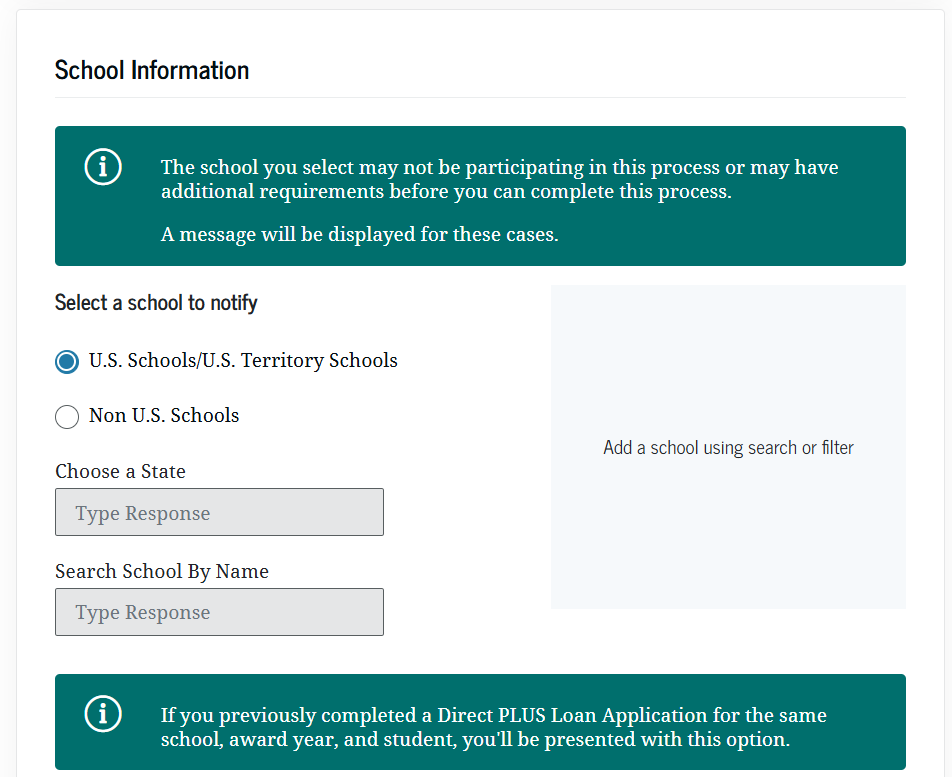The height and width of the screenshot is (777, 952).
Task: Click the info icon in the top notice
Action: 103,167
